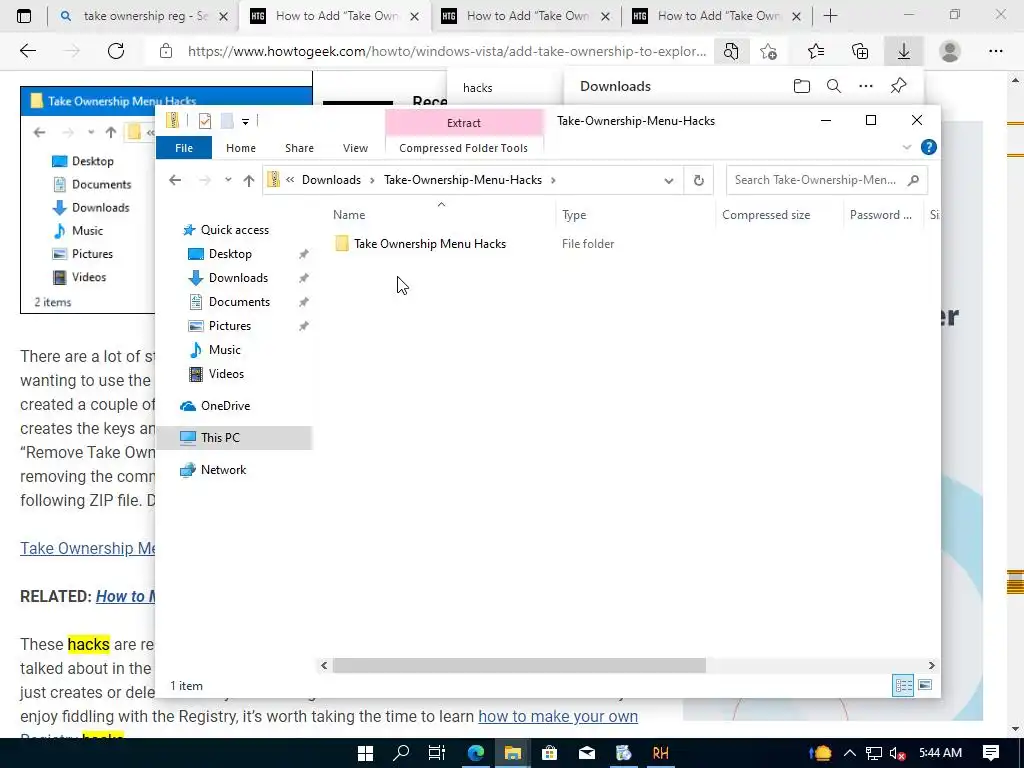The image size is (1024, 768).
Task: Close the take ownership reg tab
Action: (223, 16)
